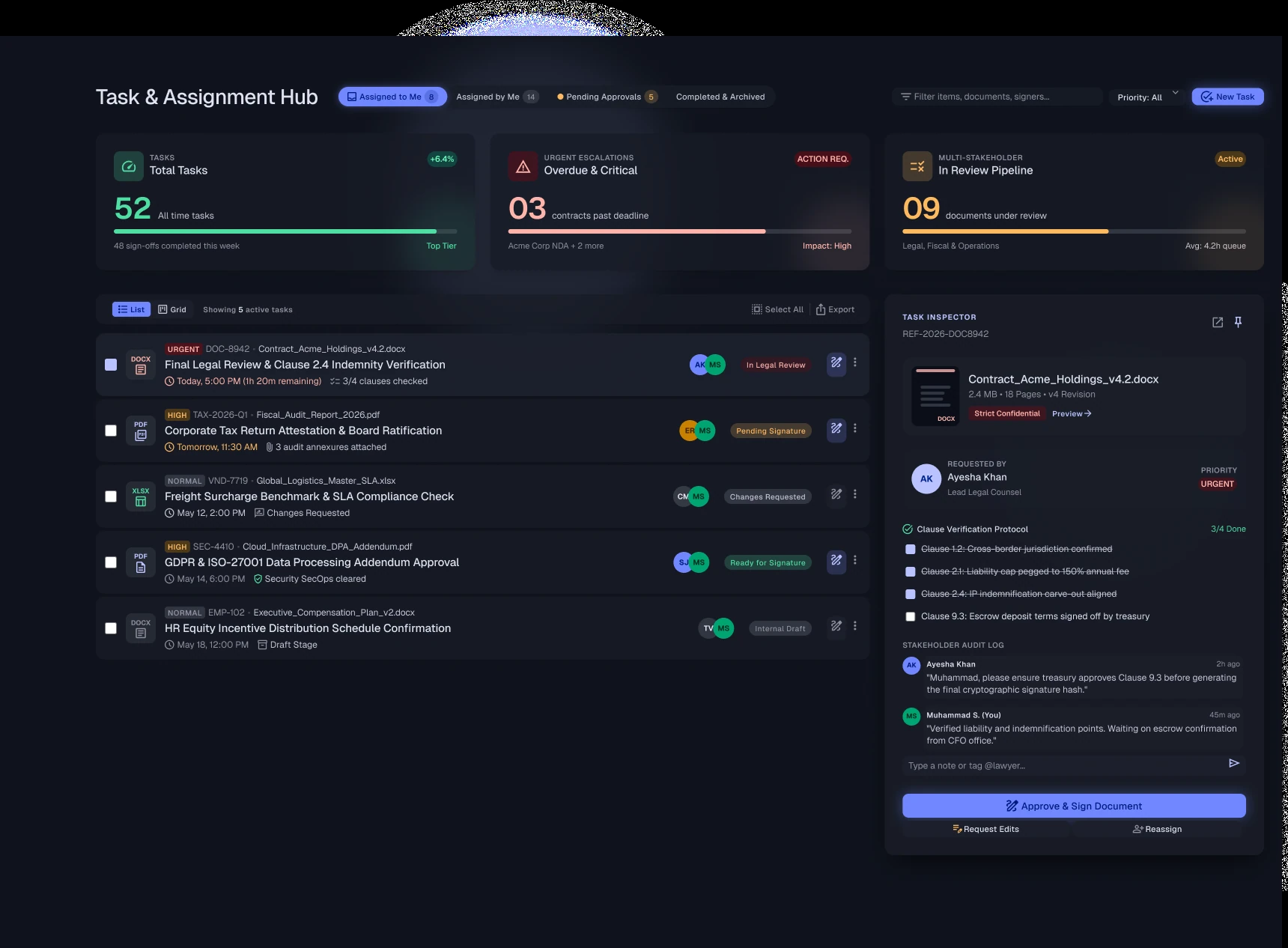
Task: Select checkbox for GDPR Addendum Approval task
Action: point(111,562)
